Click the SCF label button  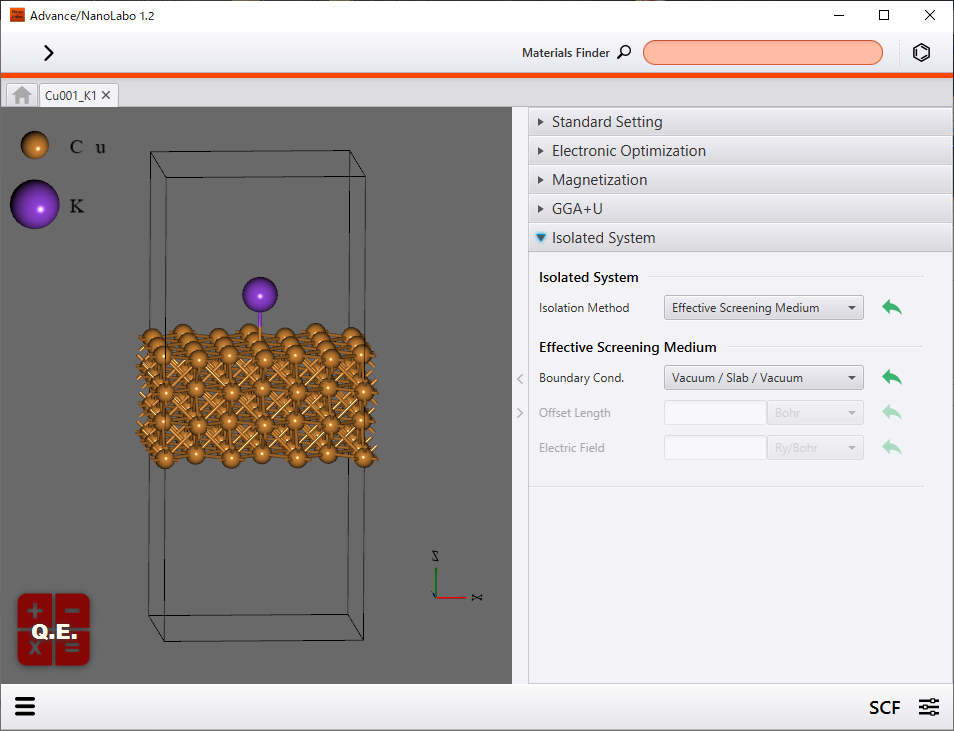tap(884, 708)
